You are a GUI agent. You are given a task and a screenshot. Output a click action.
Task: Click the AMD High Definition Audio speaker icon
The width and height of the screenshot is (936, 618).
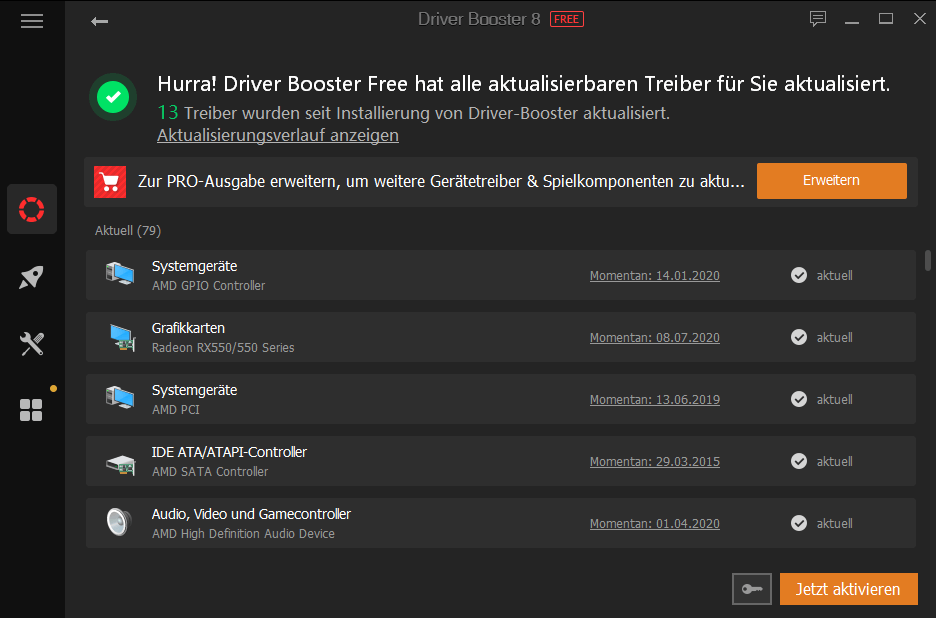coord(119,522)
